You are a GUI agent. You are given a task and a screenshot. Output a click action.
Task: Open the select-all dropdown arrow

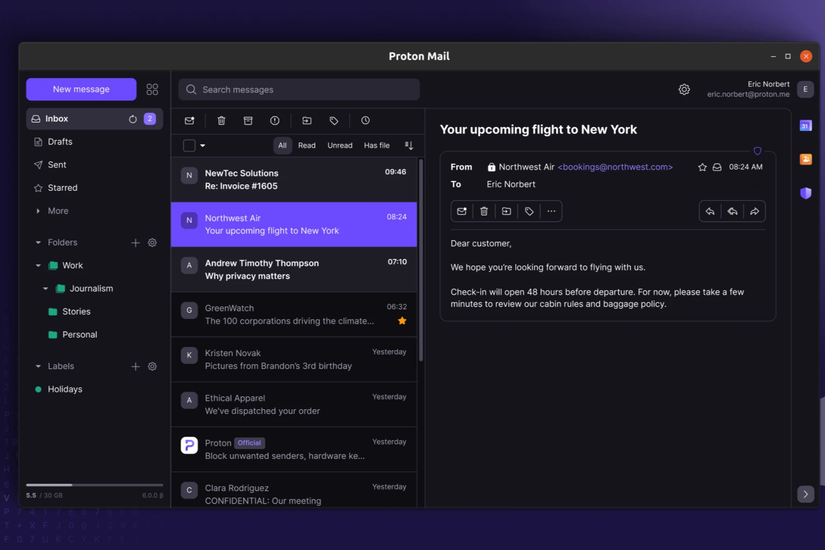(x=203, y=145)
